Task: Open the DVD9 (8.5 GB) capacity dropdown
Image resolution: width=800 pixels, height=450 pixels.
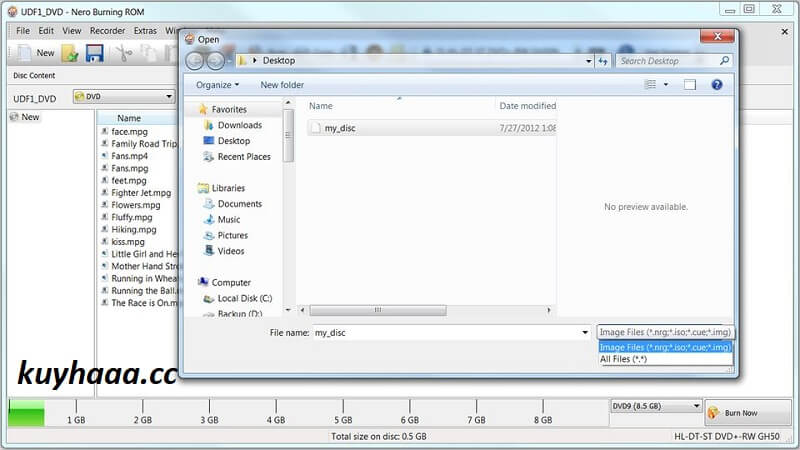Action: tap(656, 406)
